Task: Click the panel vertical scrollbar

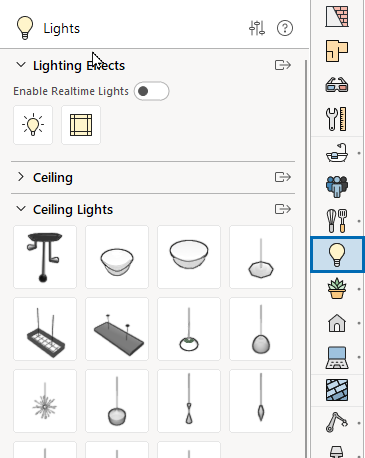Action: pos(306,258)
